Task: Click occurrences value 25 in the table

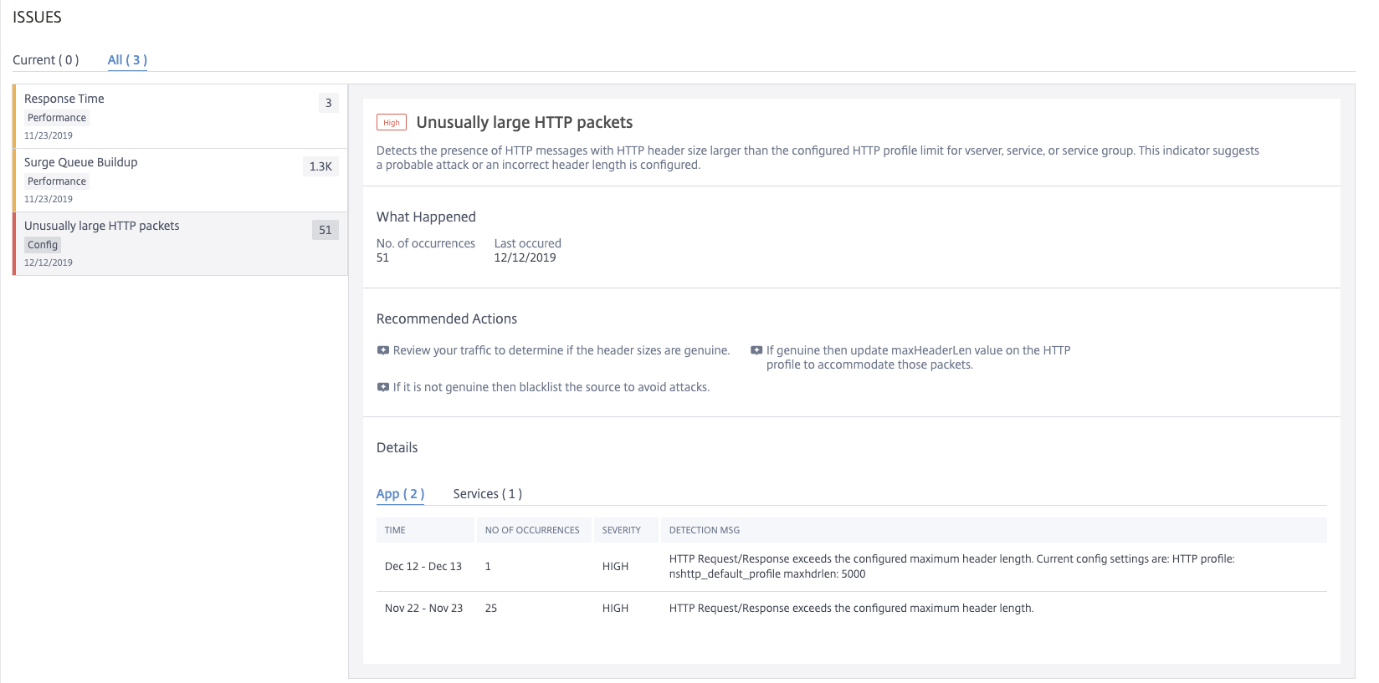Action: pos(491,608)
